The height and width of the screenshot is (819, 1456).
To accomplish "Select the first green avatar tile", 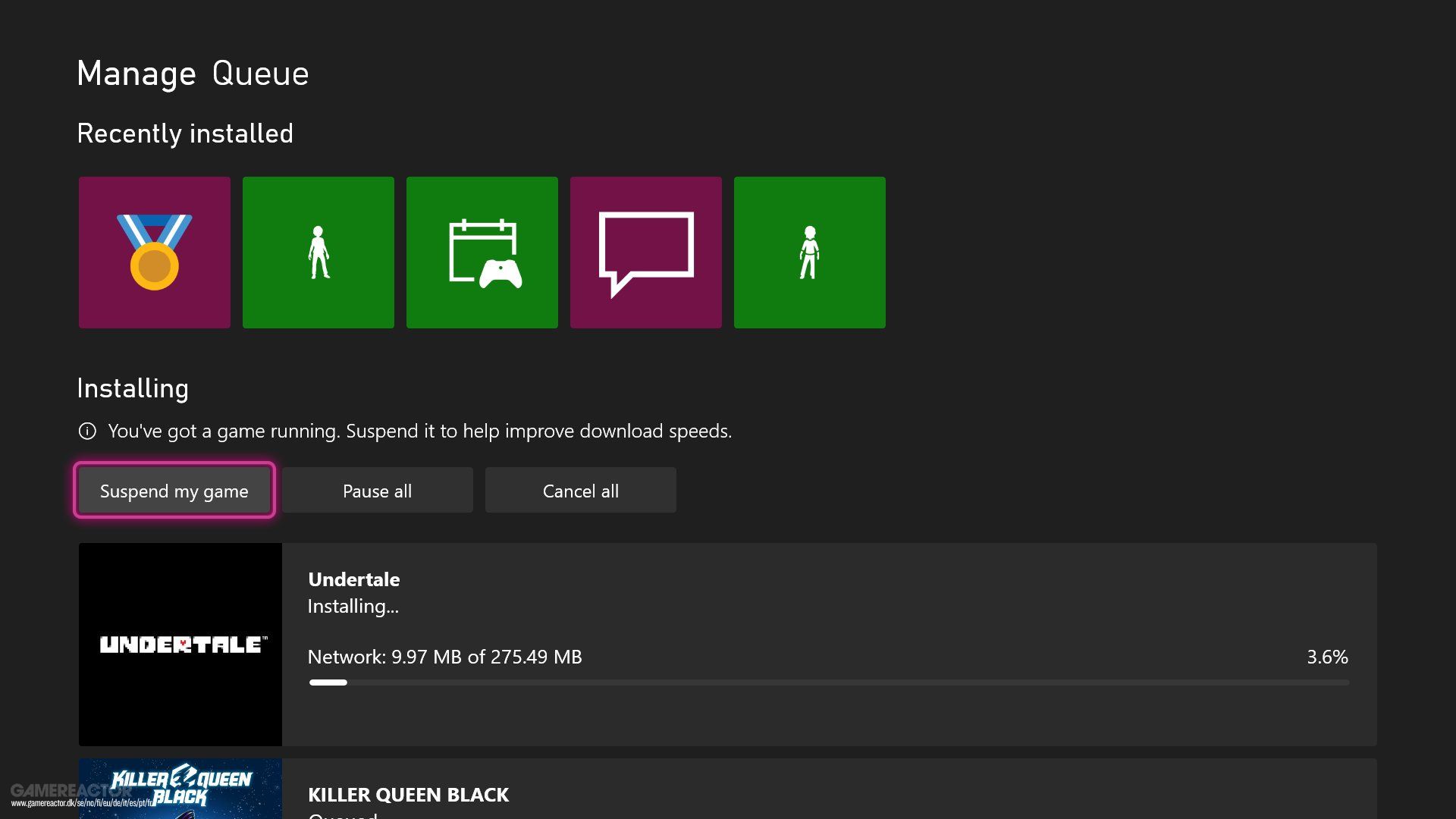I will pos(318,252).
